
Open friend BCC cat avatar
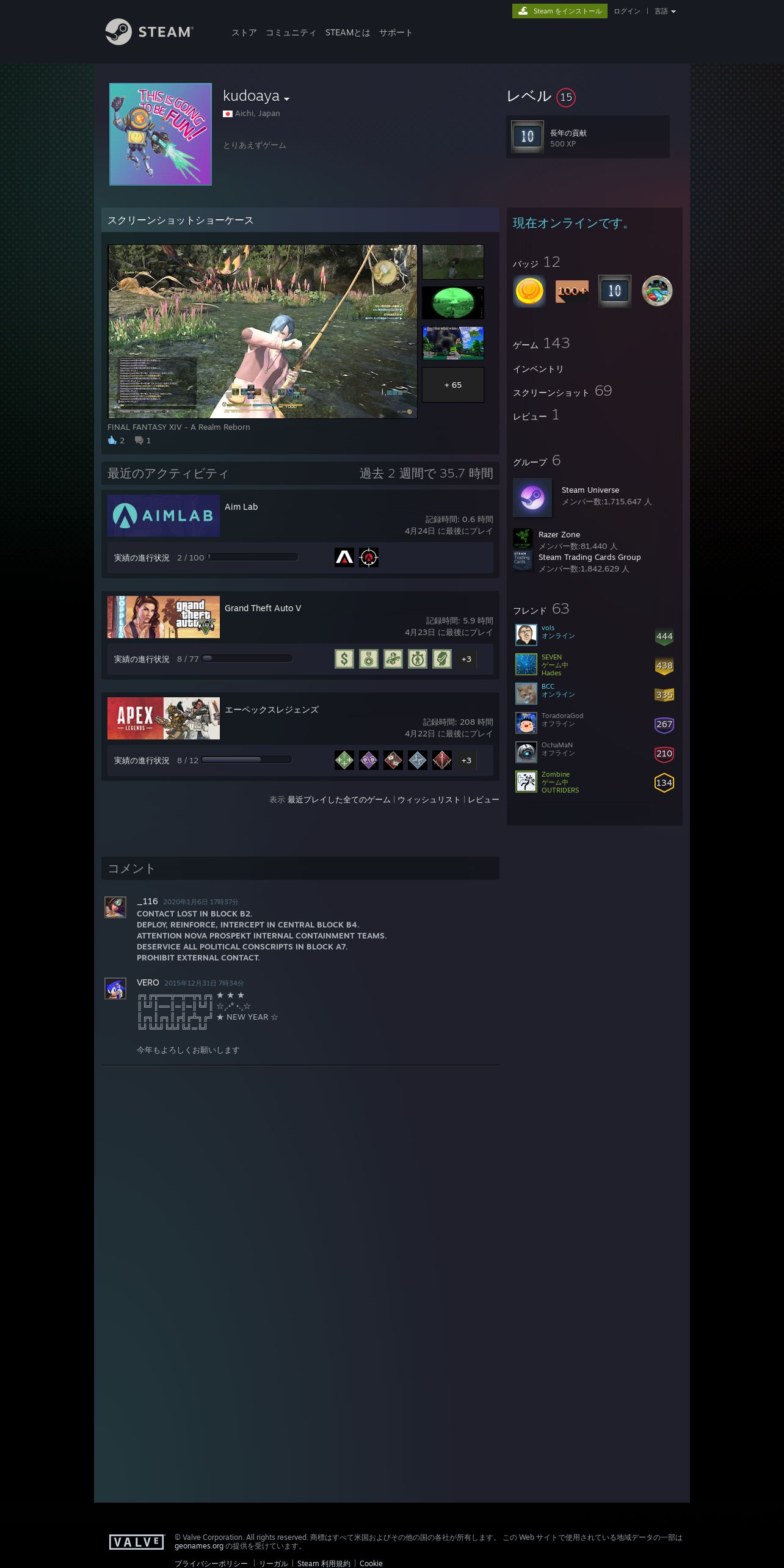(526, 694)
